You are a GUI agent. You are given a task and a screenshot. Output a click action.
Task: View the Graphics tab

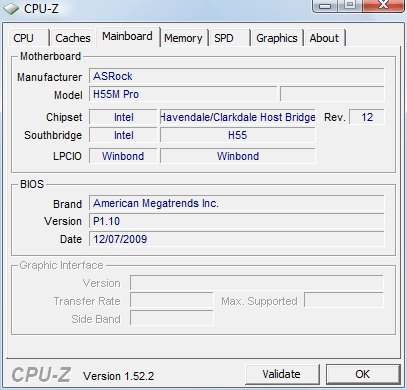277,38
